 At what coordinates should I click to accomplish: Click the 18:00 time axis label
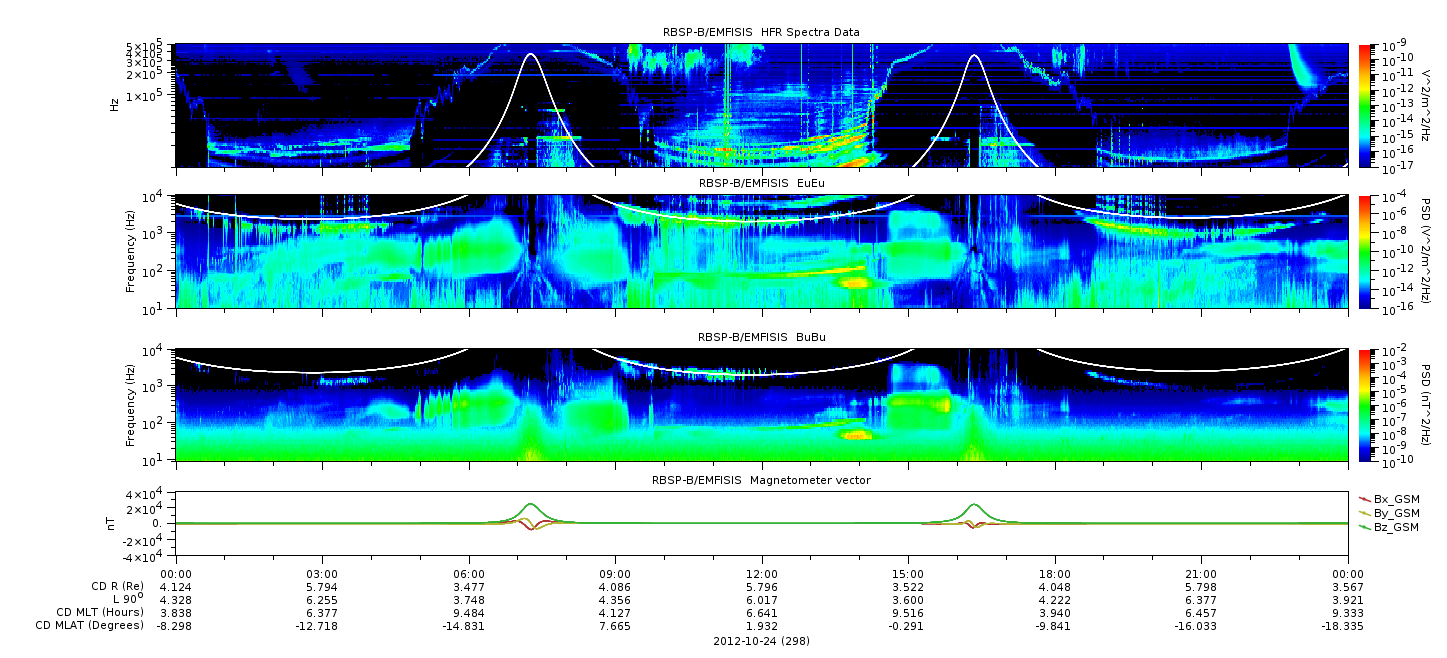(1055, 573)
